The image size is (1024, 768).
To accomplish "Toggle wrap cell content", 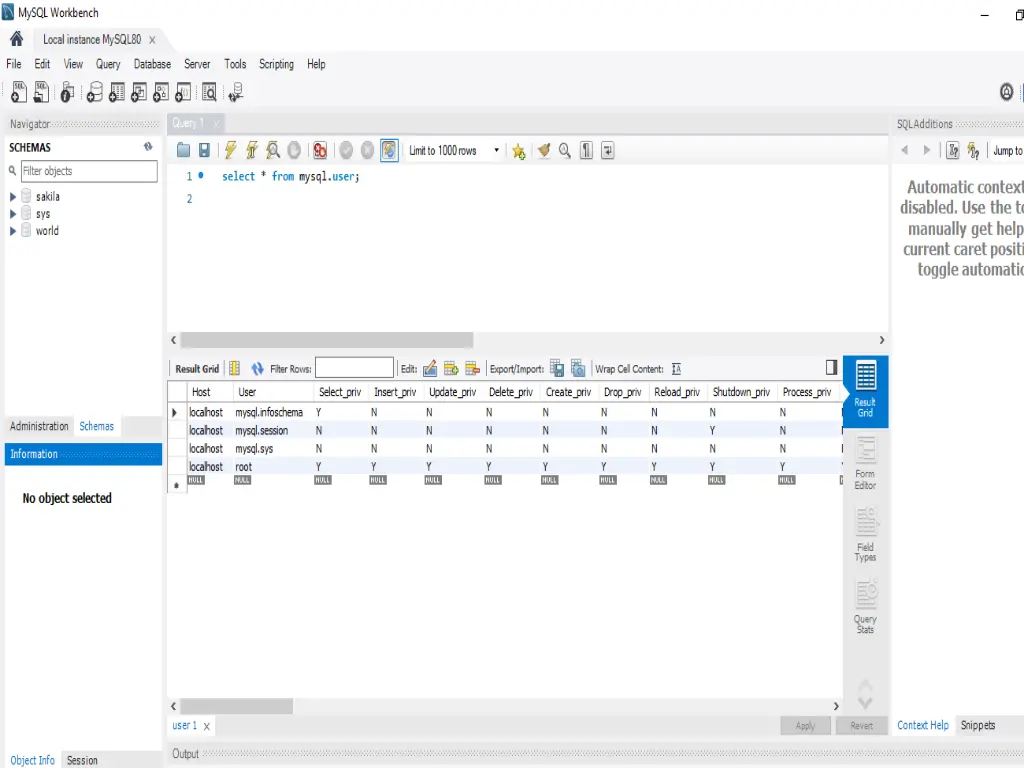I will tap(677, 369).
